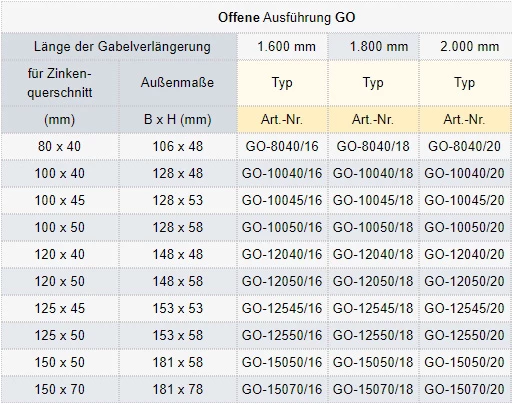Select article number GO-15070/16
512x404 pixels.
pos(282,389)
